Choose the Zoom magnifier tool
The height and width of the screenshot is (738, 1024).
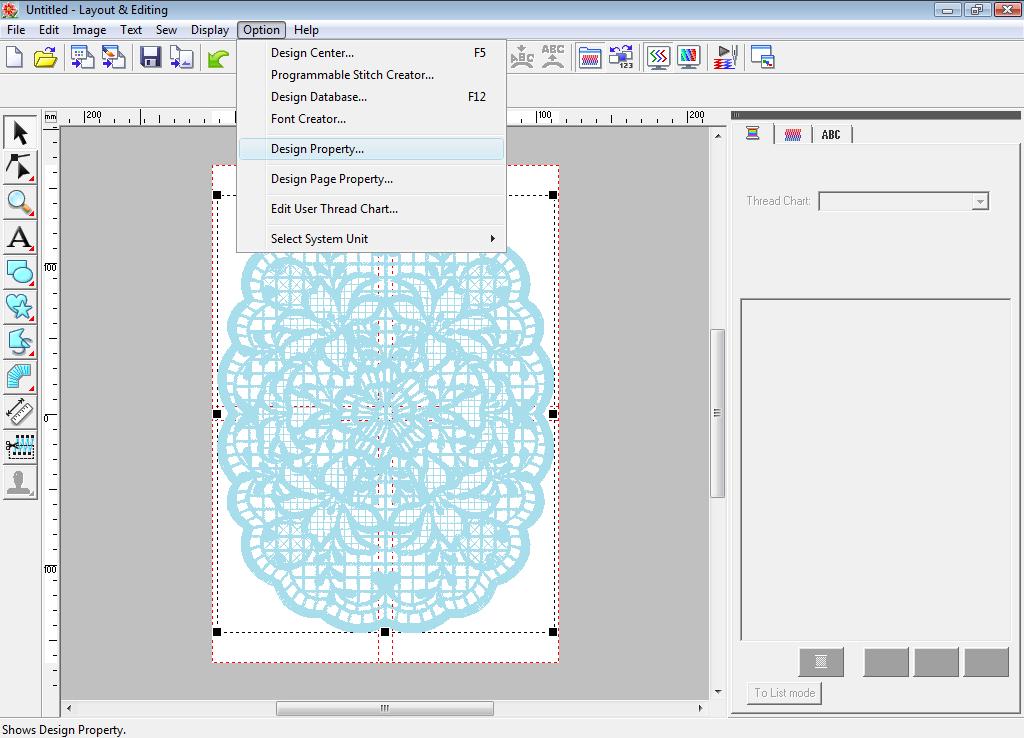[x=20, y=202]
